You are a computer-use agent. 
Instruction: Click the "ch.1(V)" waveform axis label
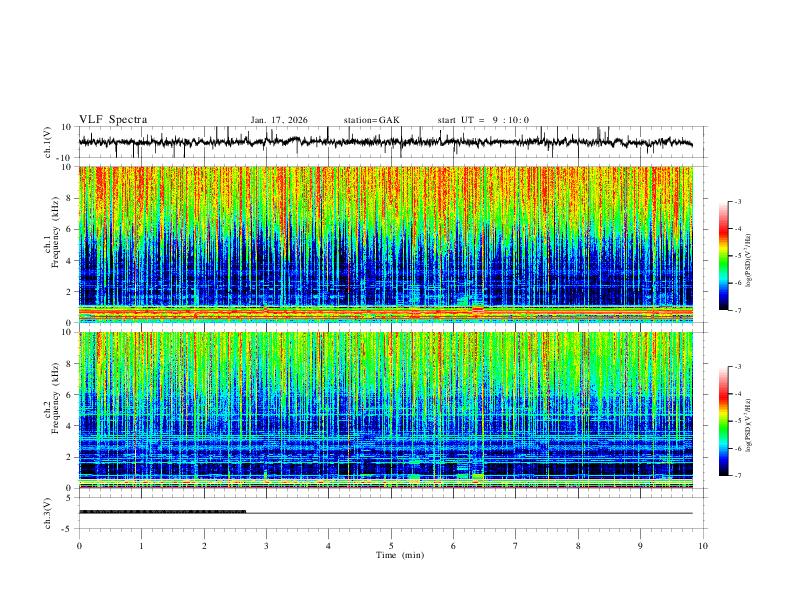click(x=48, y=142)
